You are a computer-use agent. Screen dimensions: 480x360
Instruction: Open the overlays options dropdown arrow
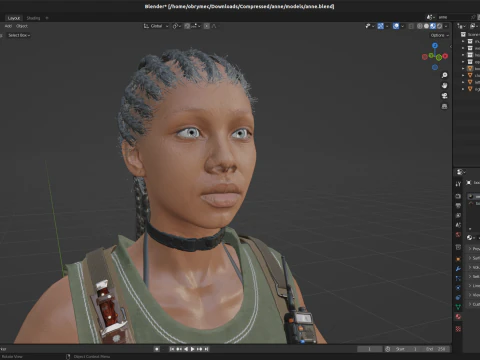click(402, 26)
